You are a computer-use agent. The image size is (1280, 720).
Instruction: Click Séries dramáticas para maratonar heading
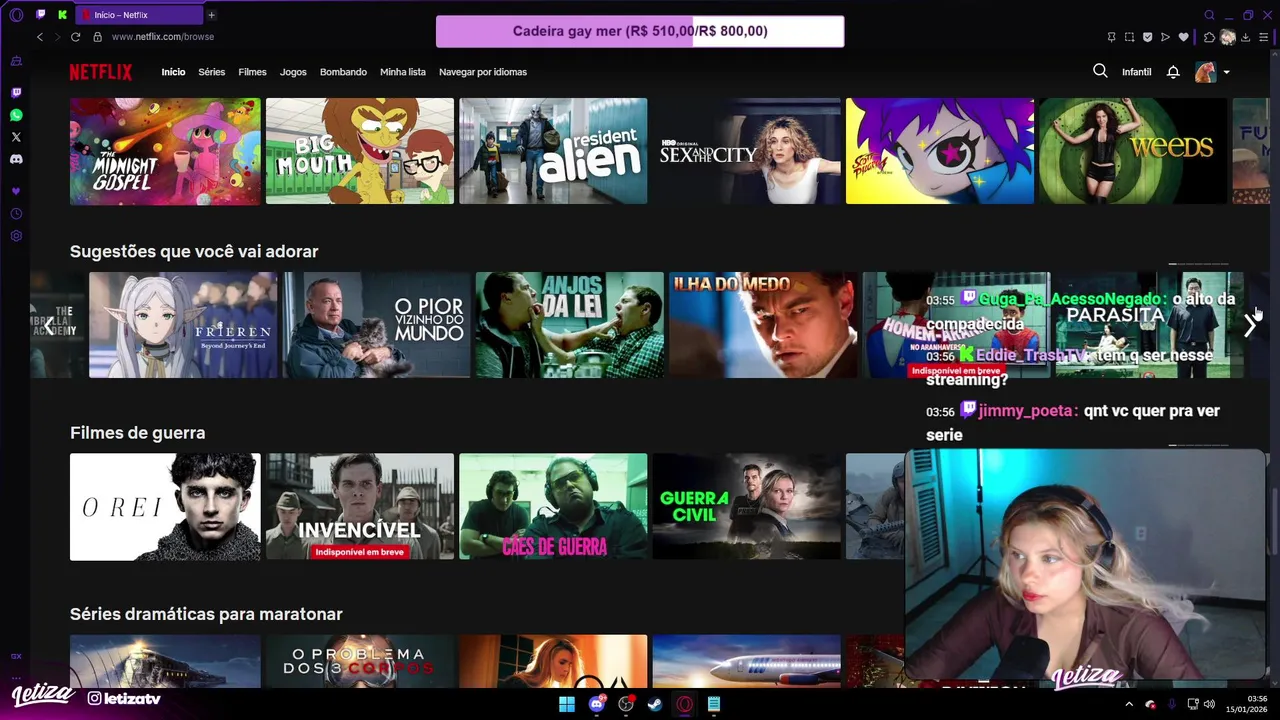206,614
